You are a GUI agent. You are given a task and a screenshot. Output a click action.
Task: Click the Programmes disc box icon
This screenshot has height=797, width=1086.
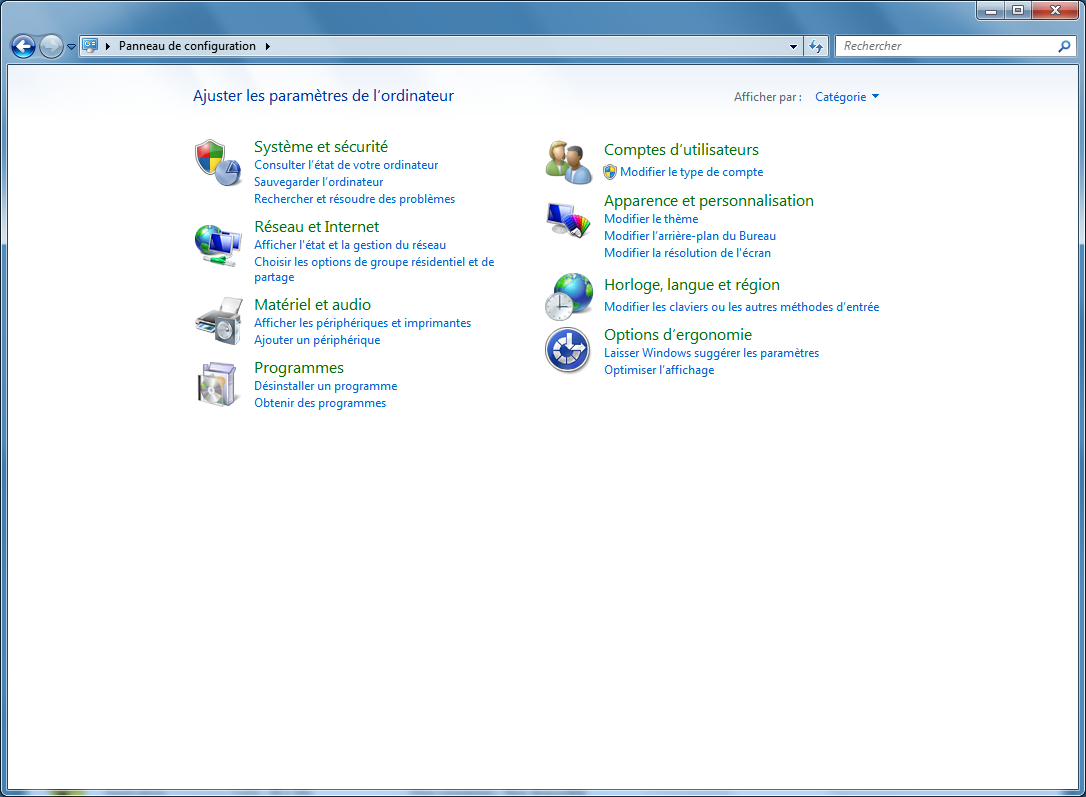217,384
